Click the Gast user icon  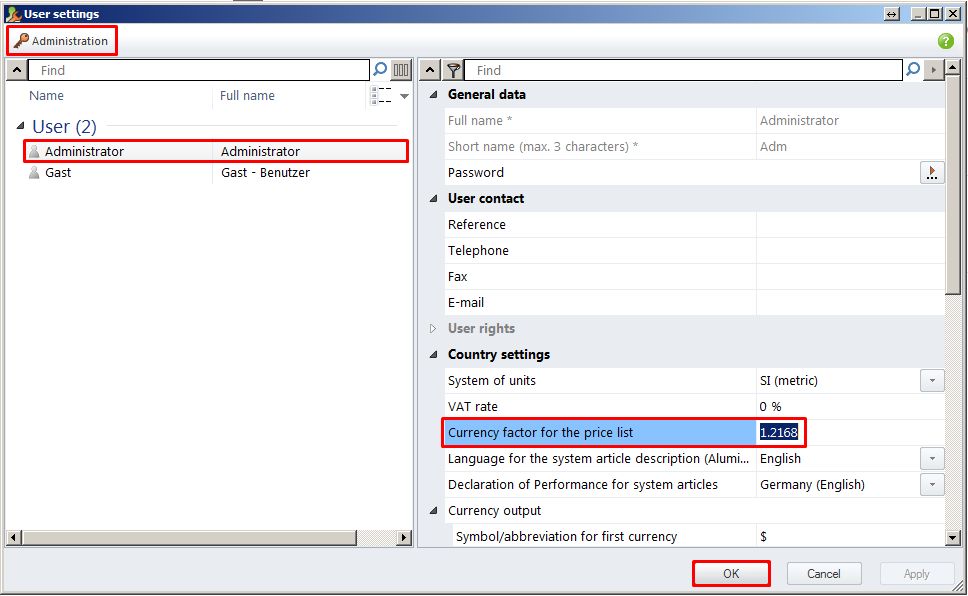point(35,173)
